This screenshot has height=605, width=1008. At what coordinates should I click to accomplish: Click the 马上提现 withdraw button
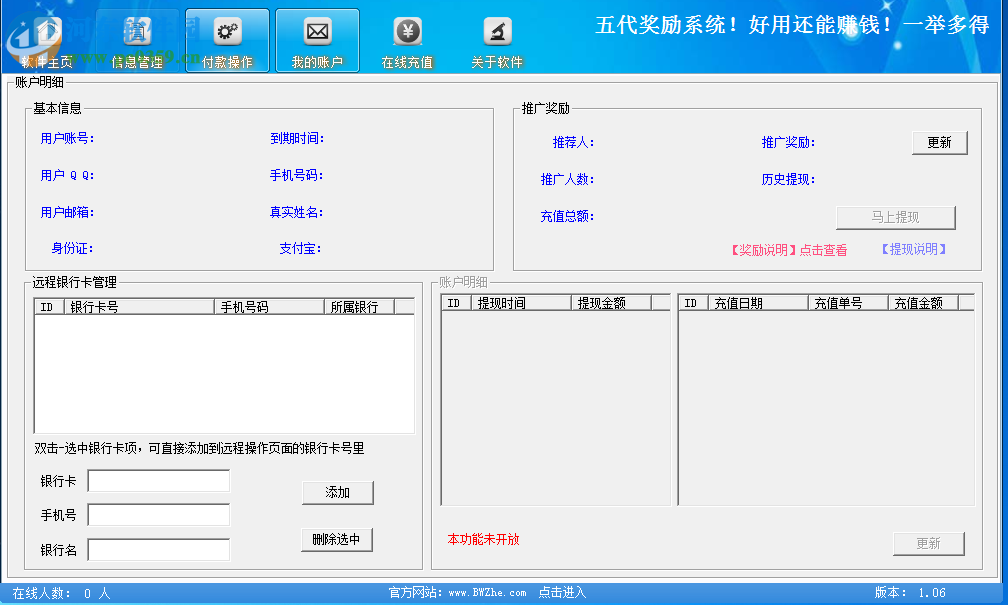tap(895, 217)
